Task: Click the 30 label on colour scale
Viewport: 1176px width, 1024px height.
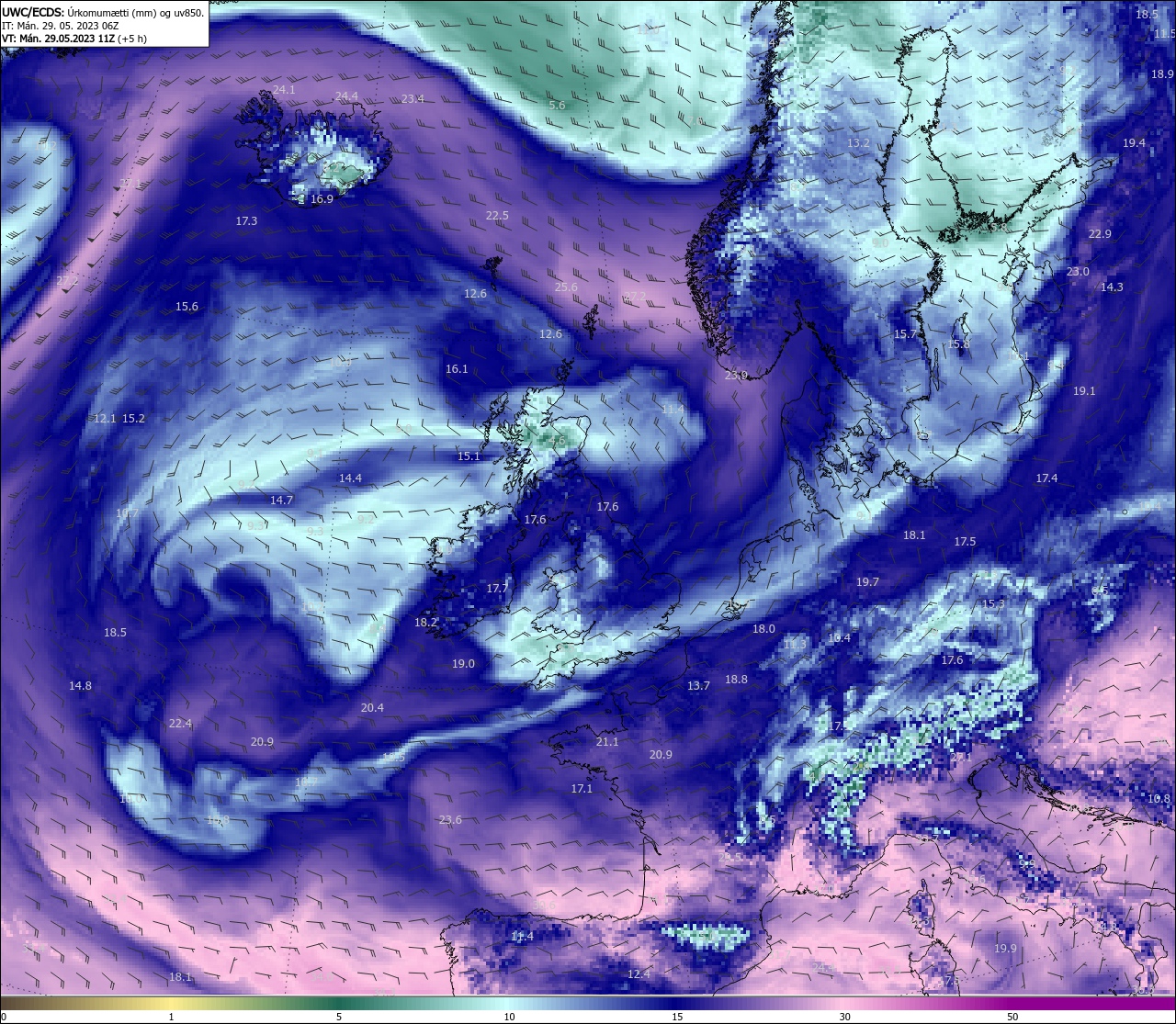Action: click(x=844, y=1017)
